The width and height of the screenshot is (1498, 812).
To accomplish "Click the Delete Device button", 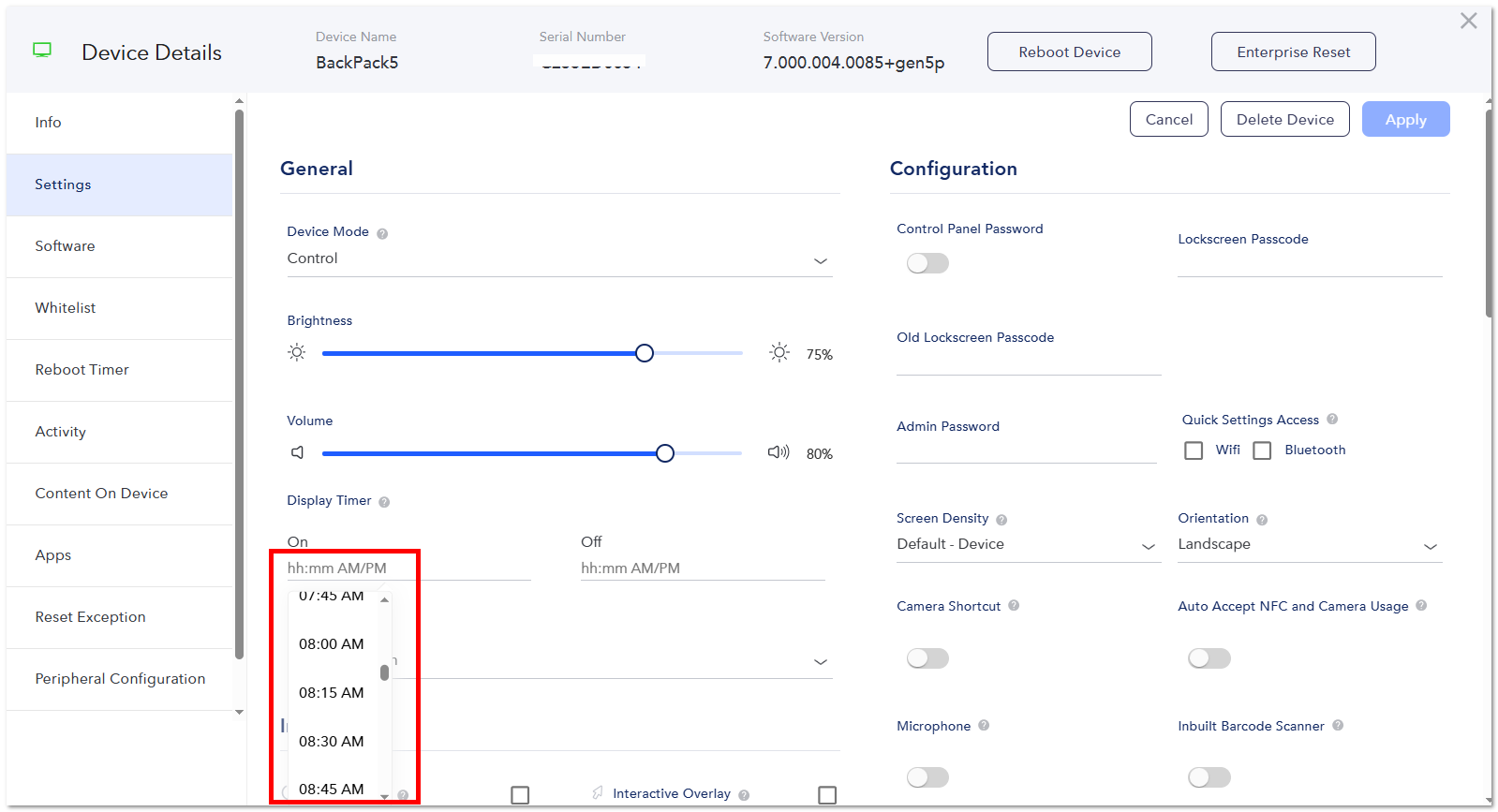I will [1284, 119].
